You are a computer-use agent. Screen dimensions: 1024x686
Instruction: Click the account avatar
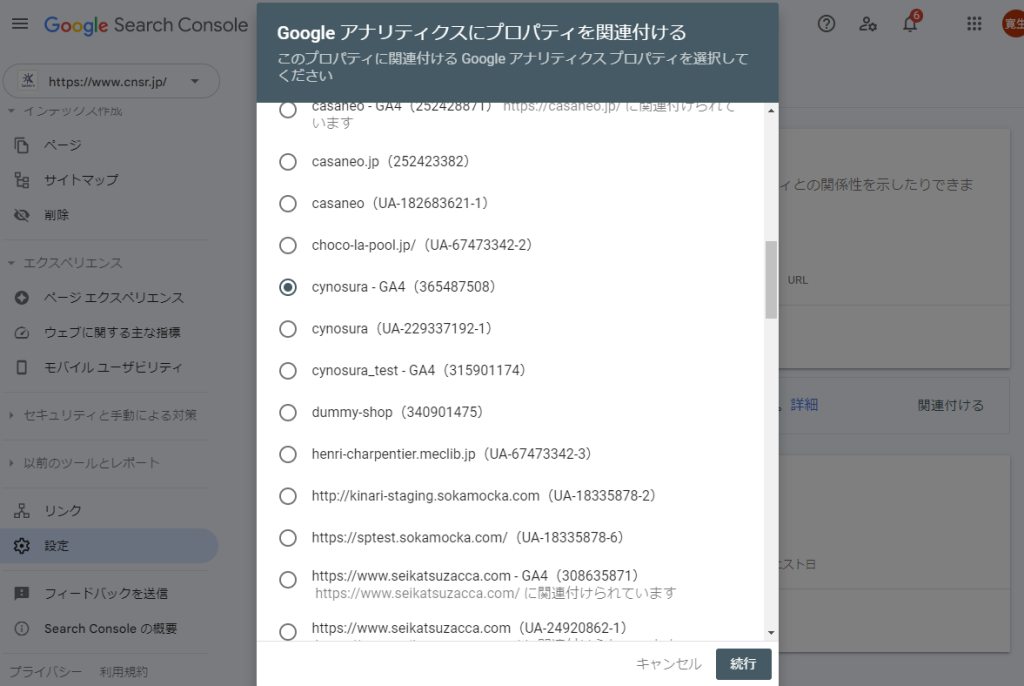(x=1013, y=24)
